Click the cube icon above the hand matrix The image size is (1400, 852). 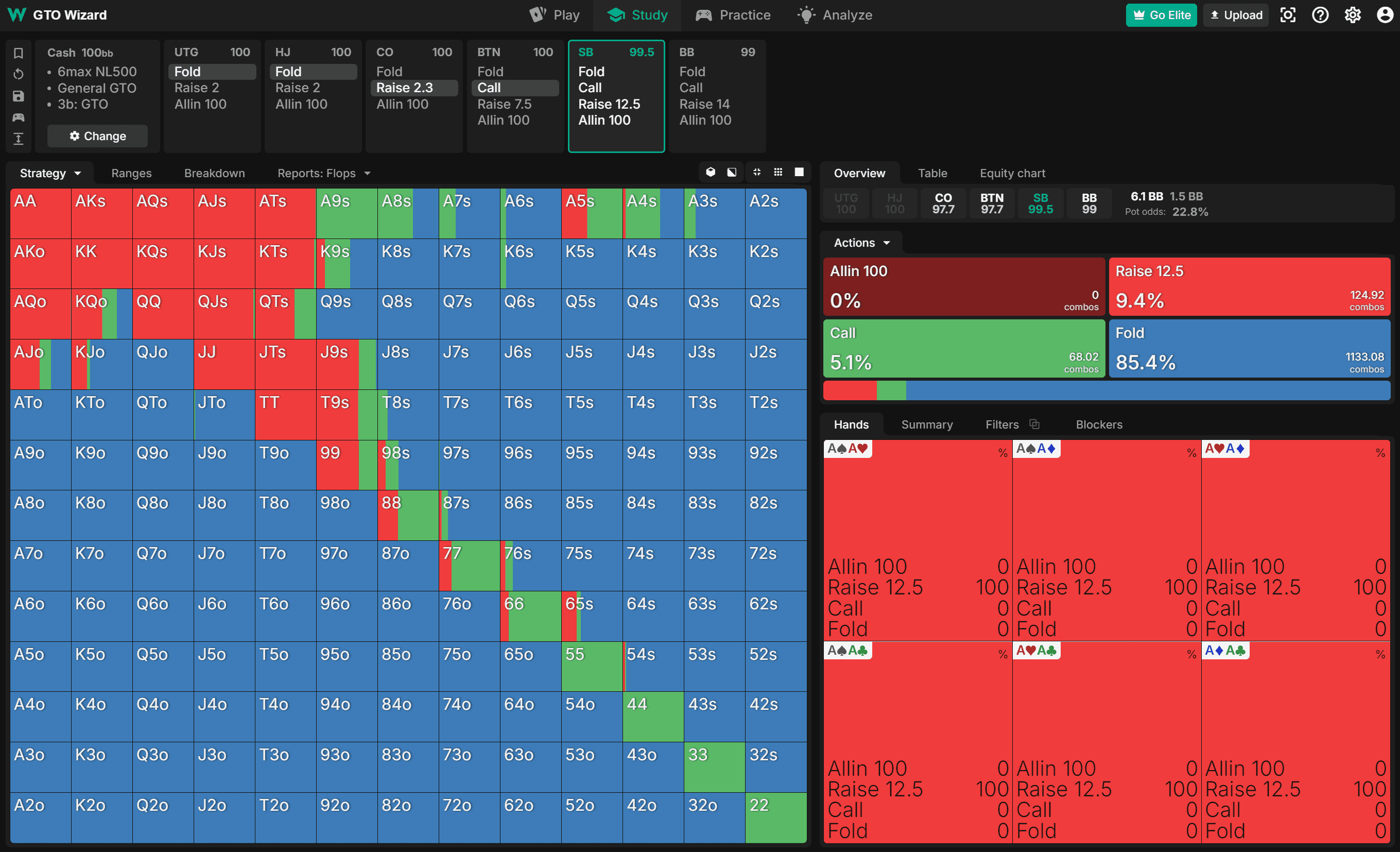pyautogui.click(x=710, y=172)
